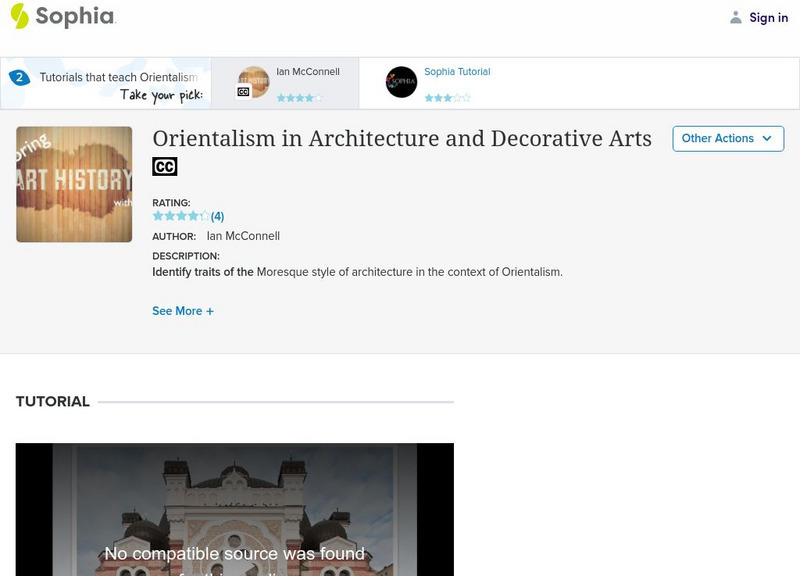This screenshot has height=576, width=800.
Task: Click the 'Tutorials that teach Orientalism' text
Action: click(118, 77)
